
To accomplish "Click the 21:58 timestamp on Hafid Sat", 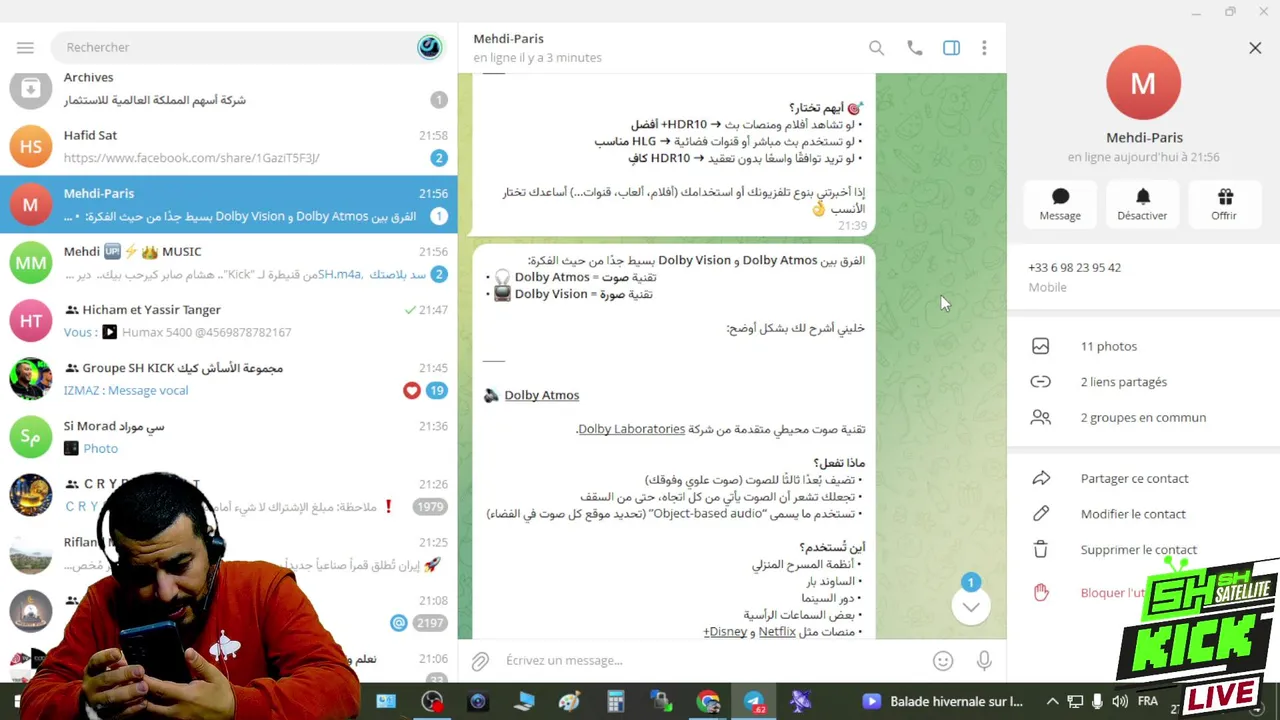I will (x=433, y=135).
